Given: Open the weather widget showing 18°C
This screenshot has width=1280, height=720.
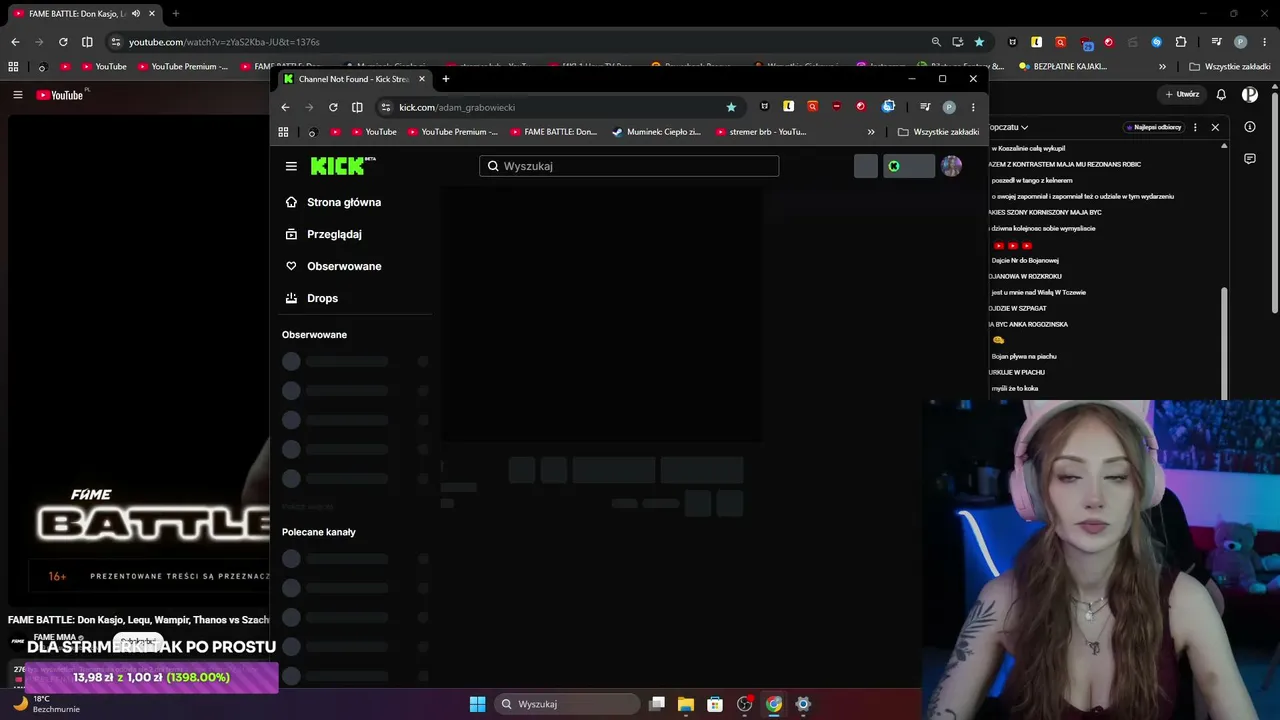Looking at the screenshot, I should point(44,704).
